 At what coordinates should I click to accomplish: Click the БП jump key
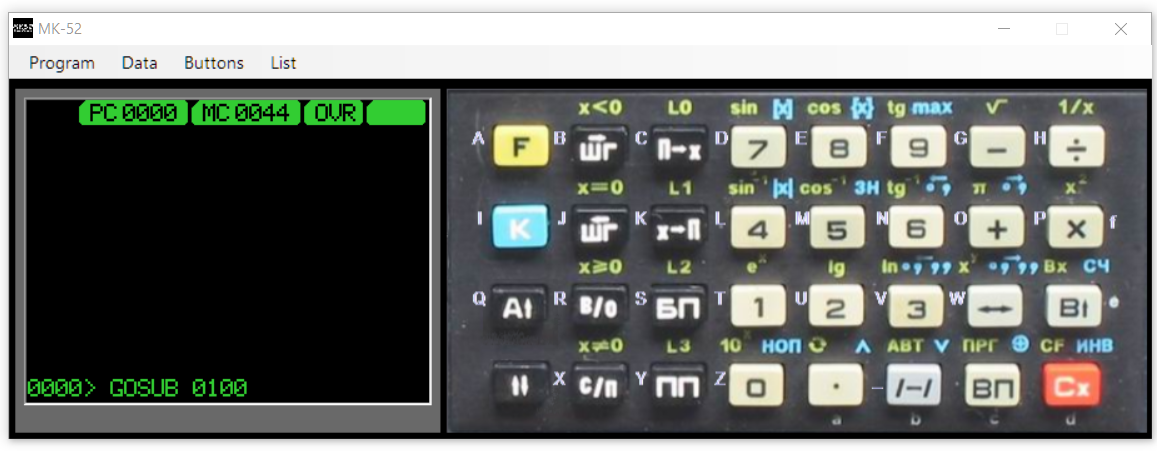679,307
